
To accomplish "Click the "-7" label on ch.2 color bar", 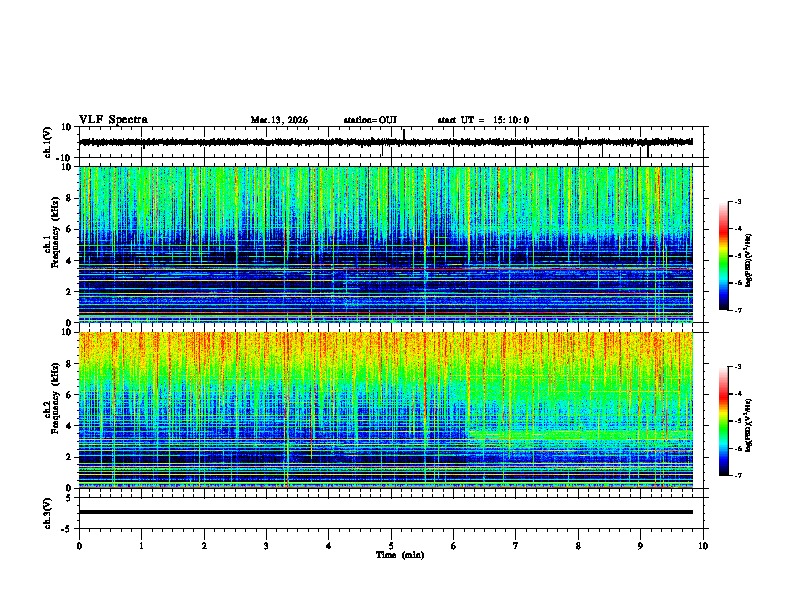I will (x=737, y=475).
